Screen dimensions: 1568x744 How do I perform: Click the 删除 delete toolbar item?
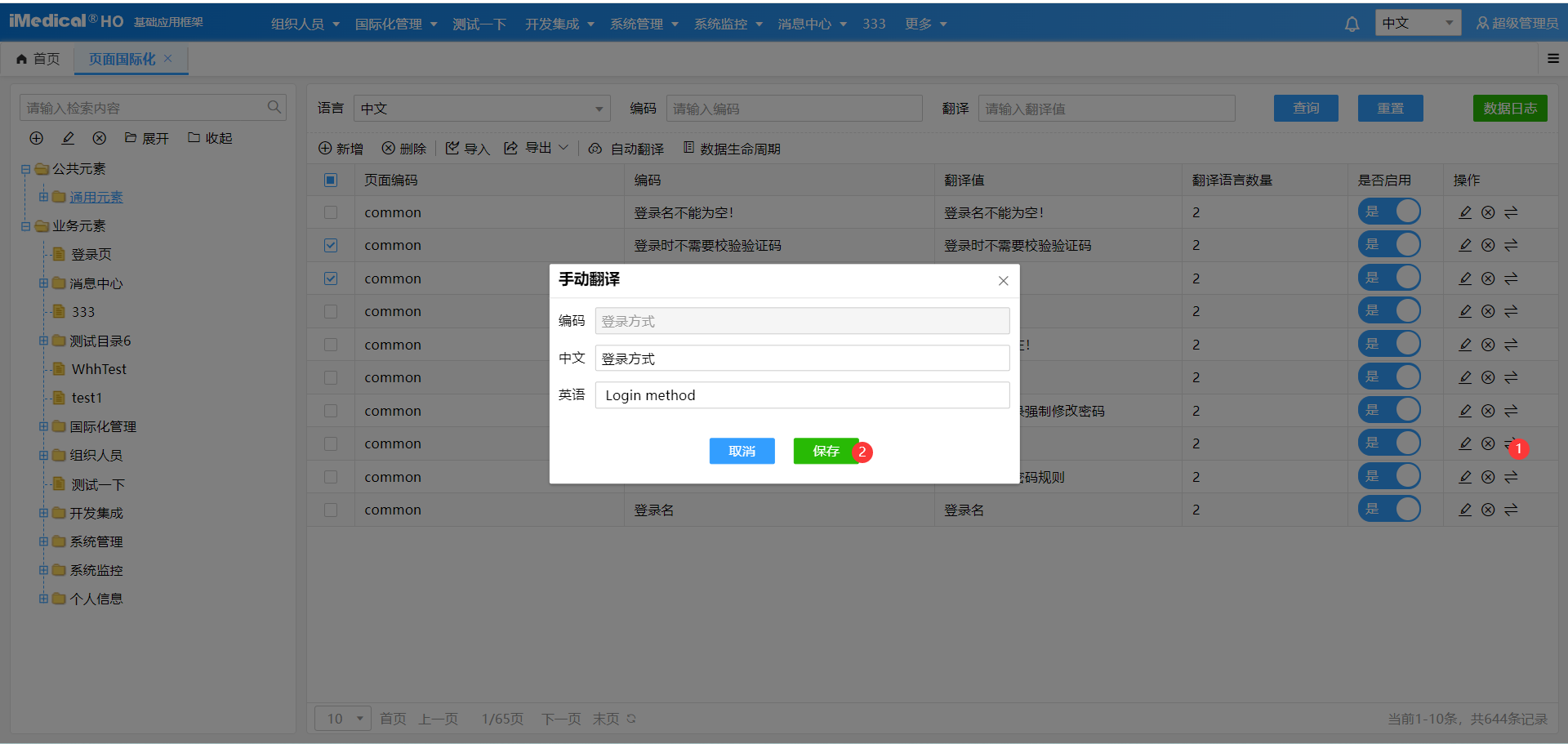pos(404,148)
